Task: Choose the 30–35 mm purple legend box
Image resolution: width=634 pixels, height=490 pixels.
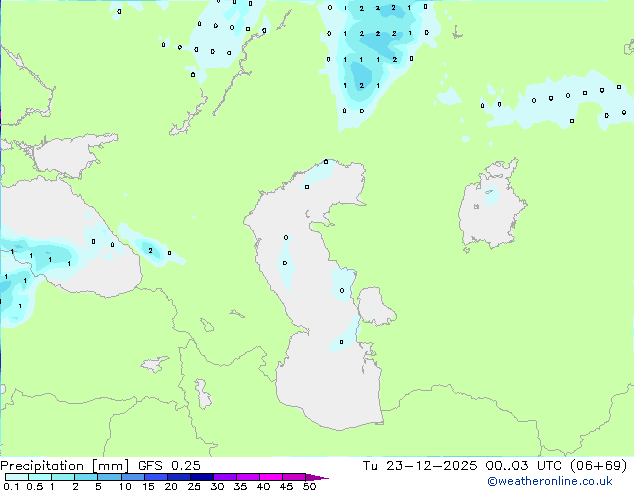Action: click(x=224, y=477)
